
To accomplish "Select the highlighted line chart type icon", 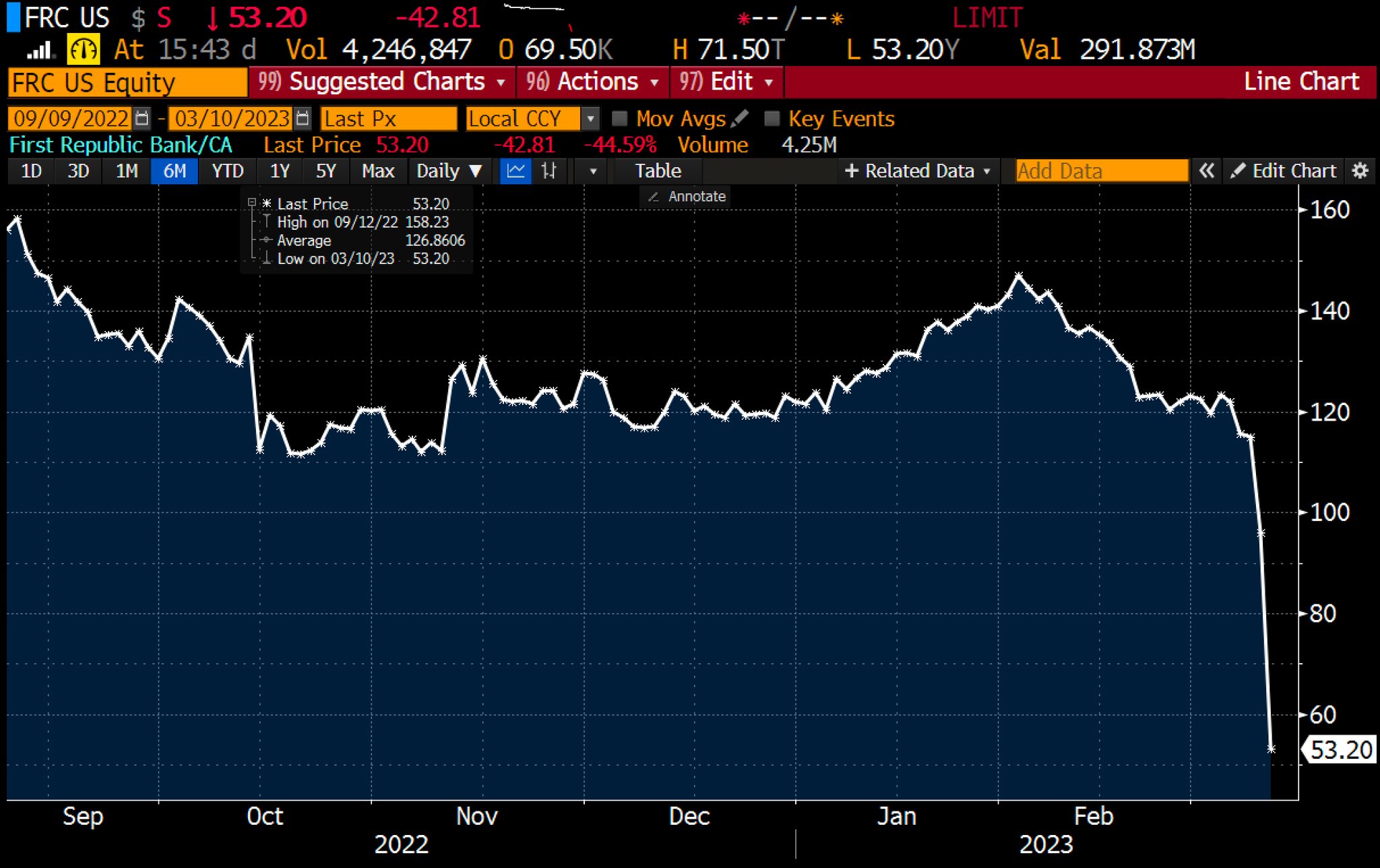I will 515,170.
